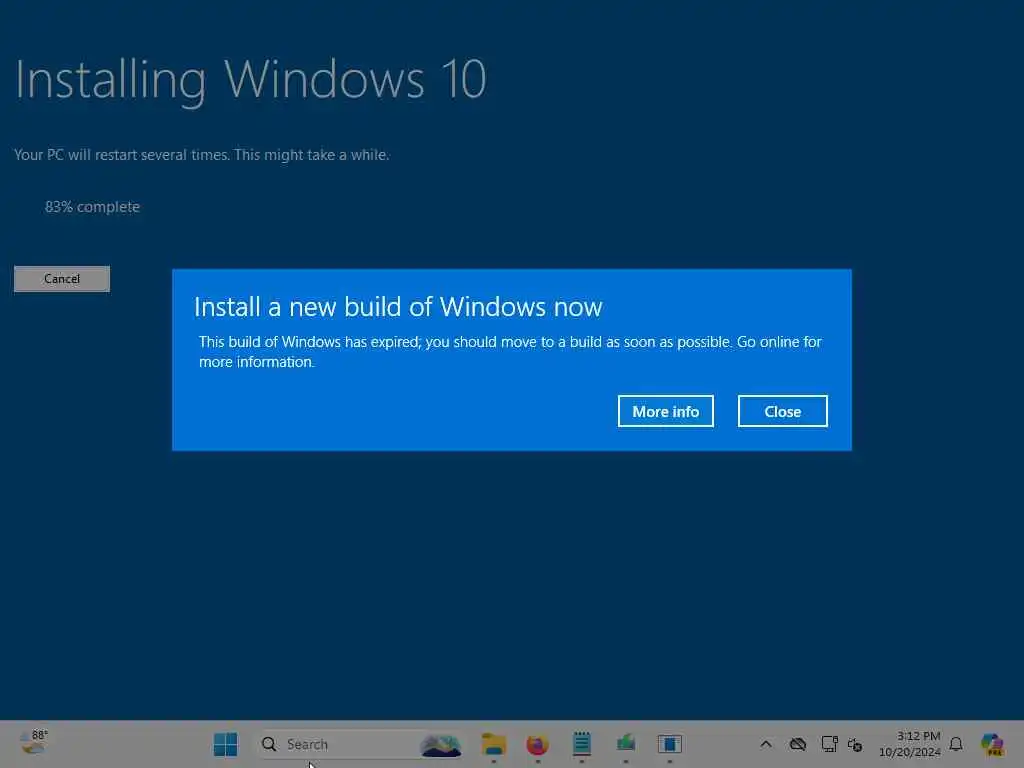Screen dimensions: 1024x768
Task: Open the blue window app on taskbar
Action: point(669,744)
